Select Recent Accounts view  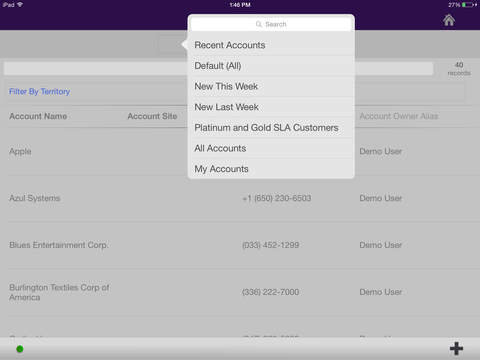tap(271, 45)
